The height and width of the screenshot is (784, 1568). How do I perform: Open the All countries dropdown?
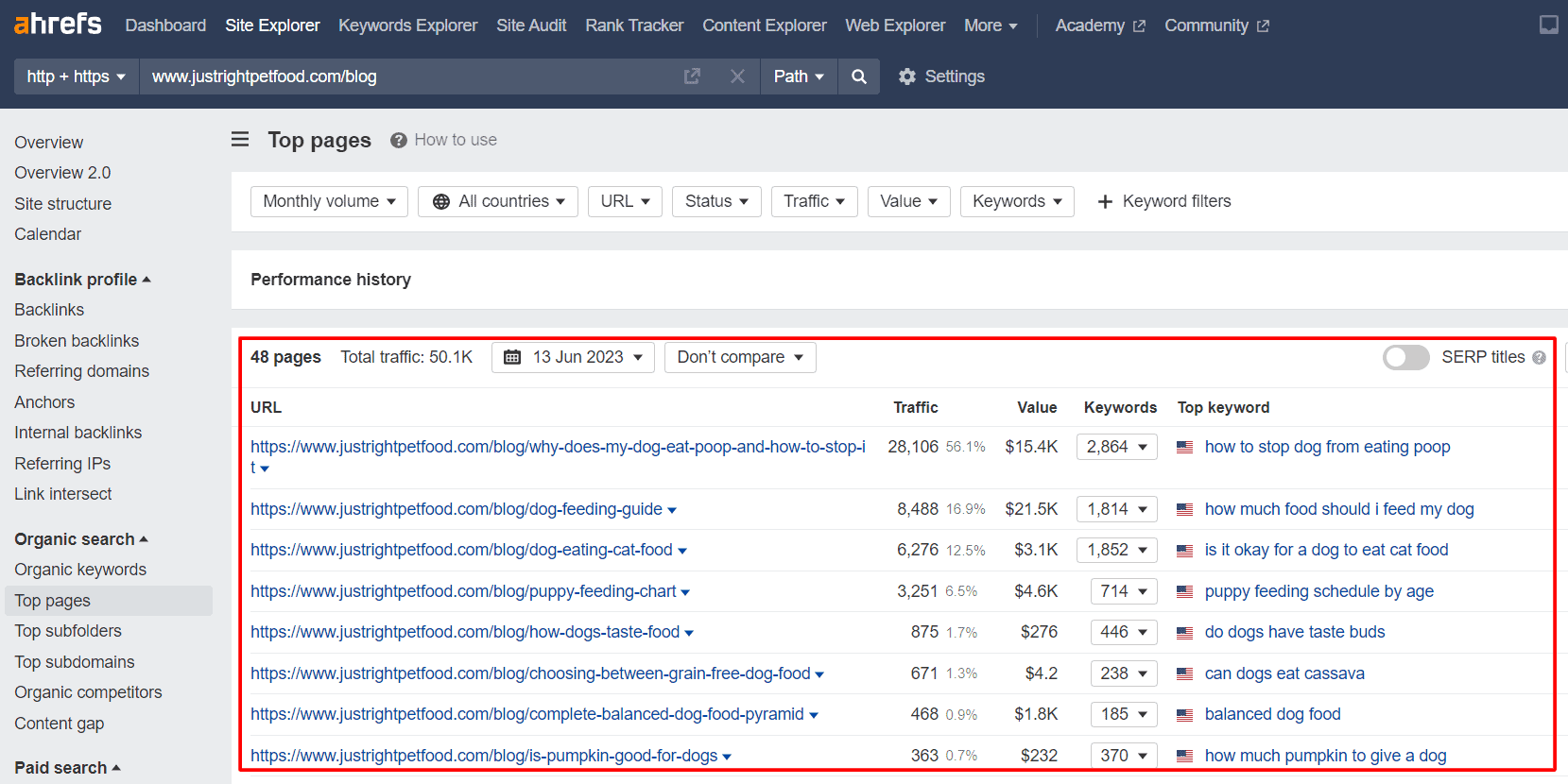click(498, 201)
